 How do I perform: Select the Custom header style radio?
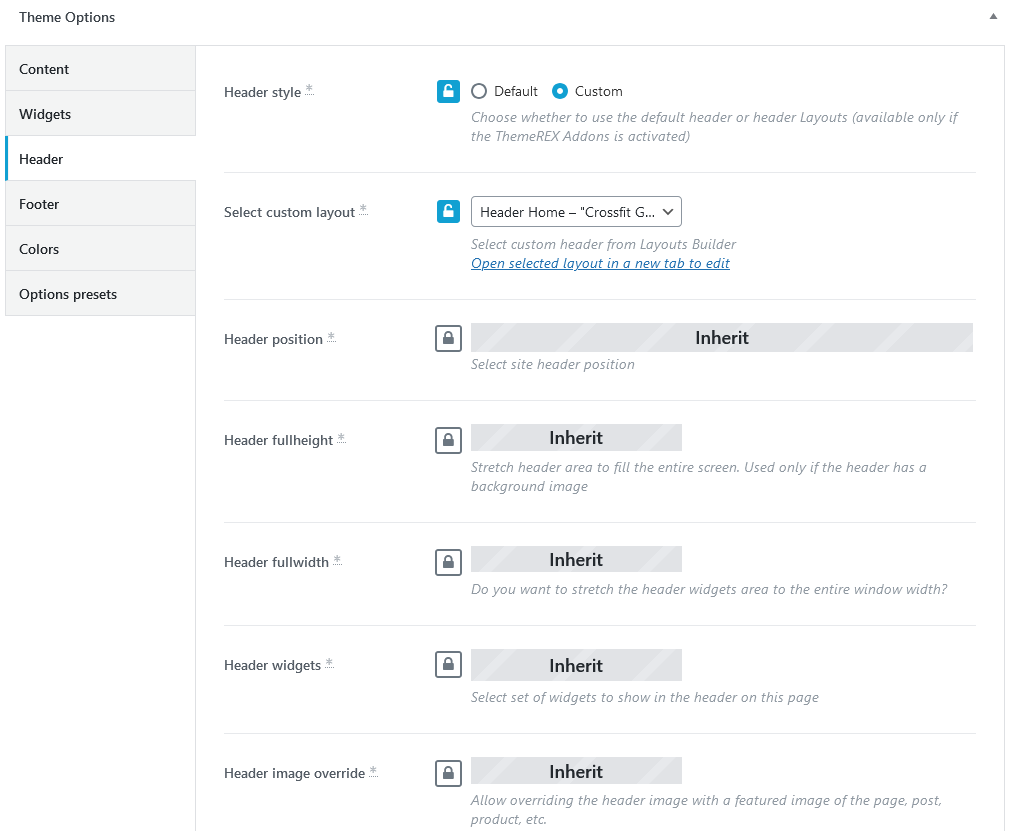coord(560,92)
